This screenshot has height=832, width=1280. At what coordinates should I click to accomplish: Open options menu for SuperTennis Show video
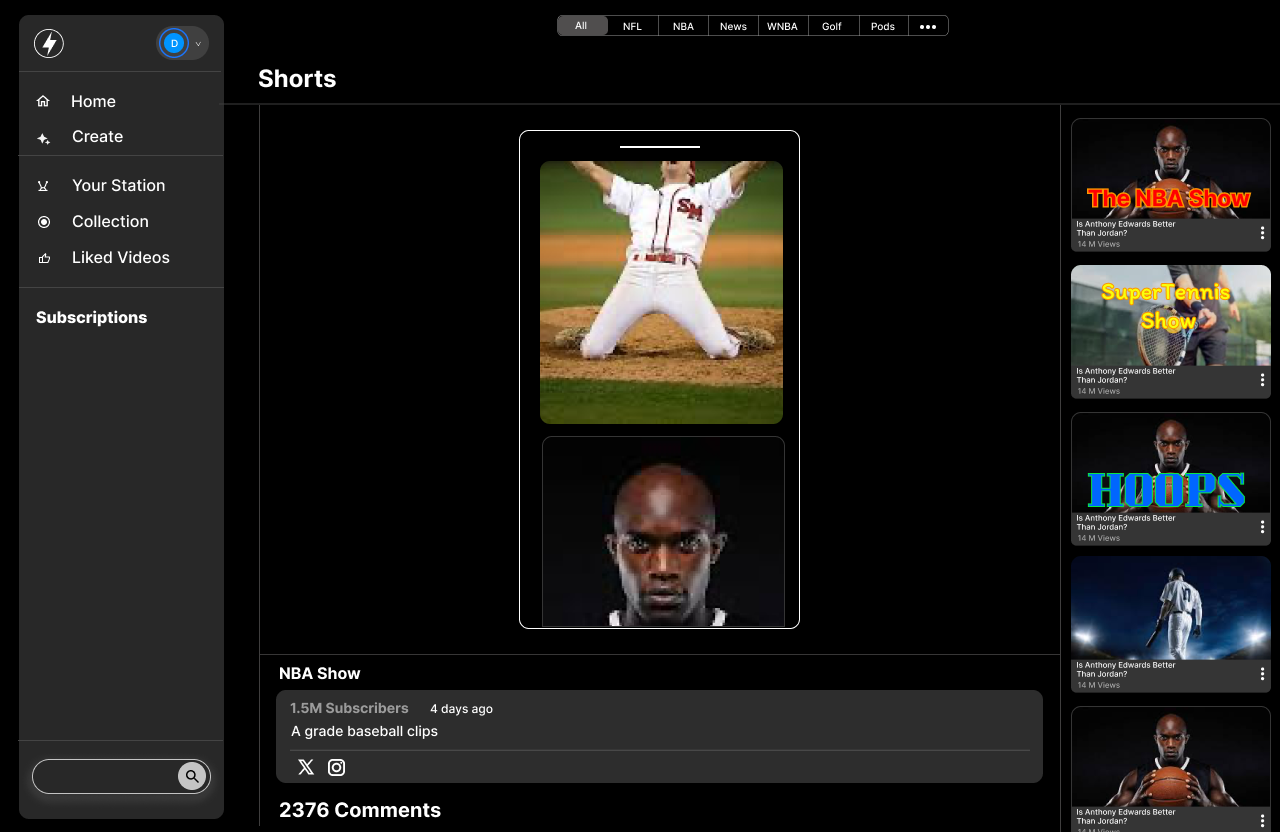click(x=1262, y=380)
